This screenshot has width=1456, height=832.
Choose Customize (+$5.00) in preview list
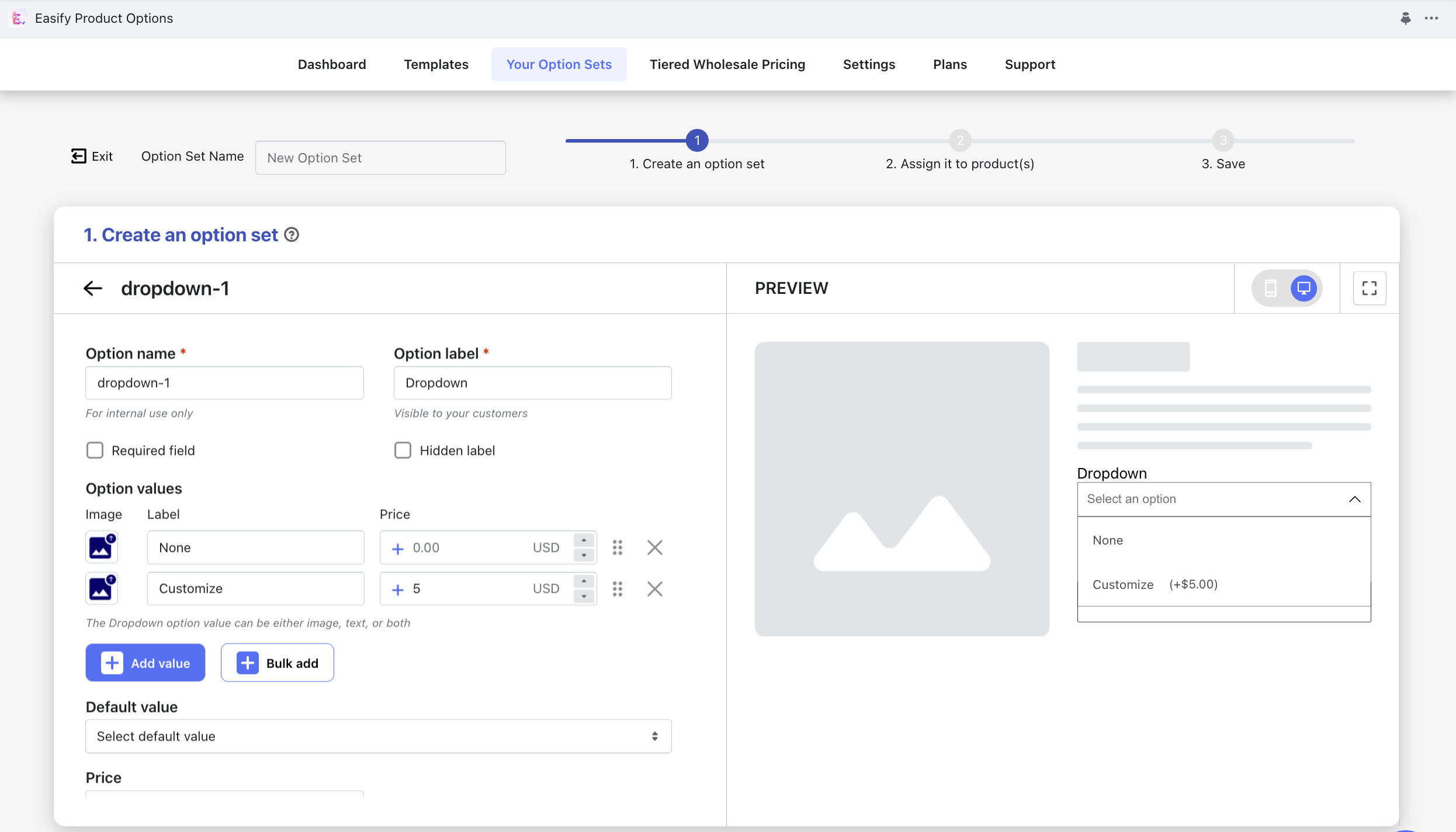click(1155, 585)
